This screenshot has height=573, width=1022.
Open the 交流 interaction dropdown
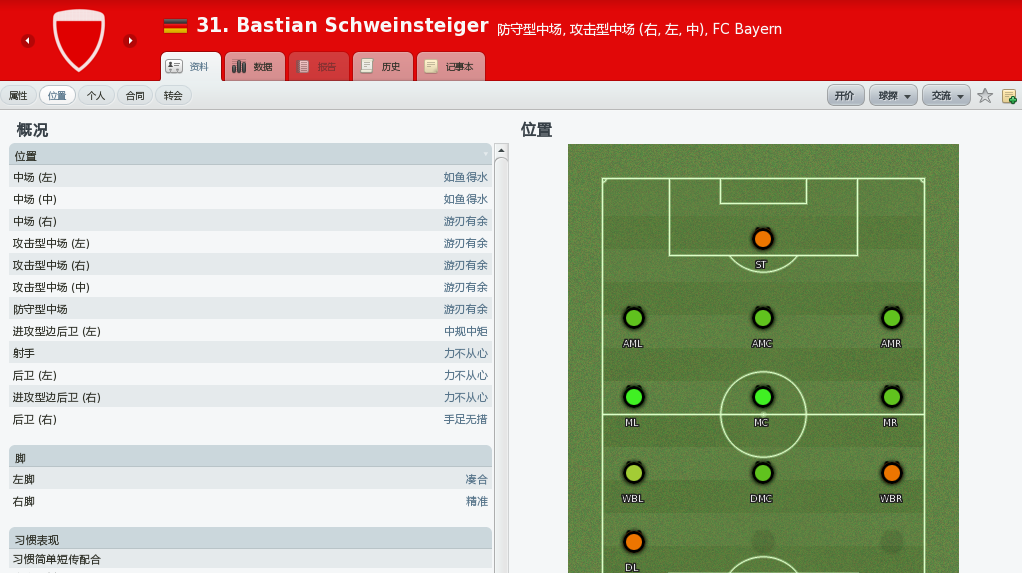click(x=946, y=96)
